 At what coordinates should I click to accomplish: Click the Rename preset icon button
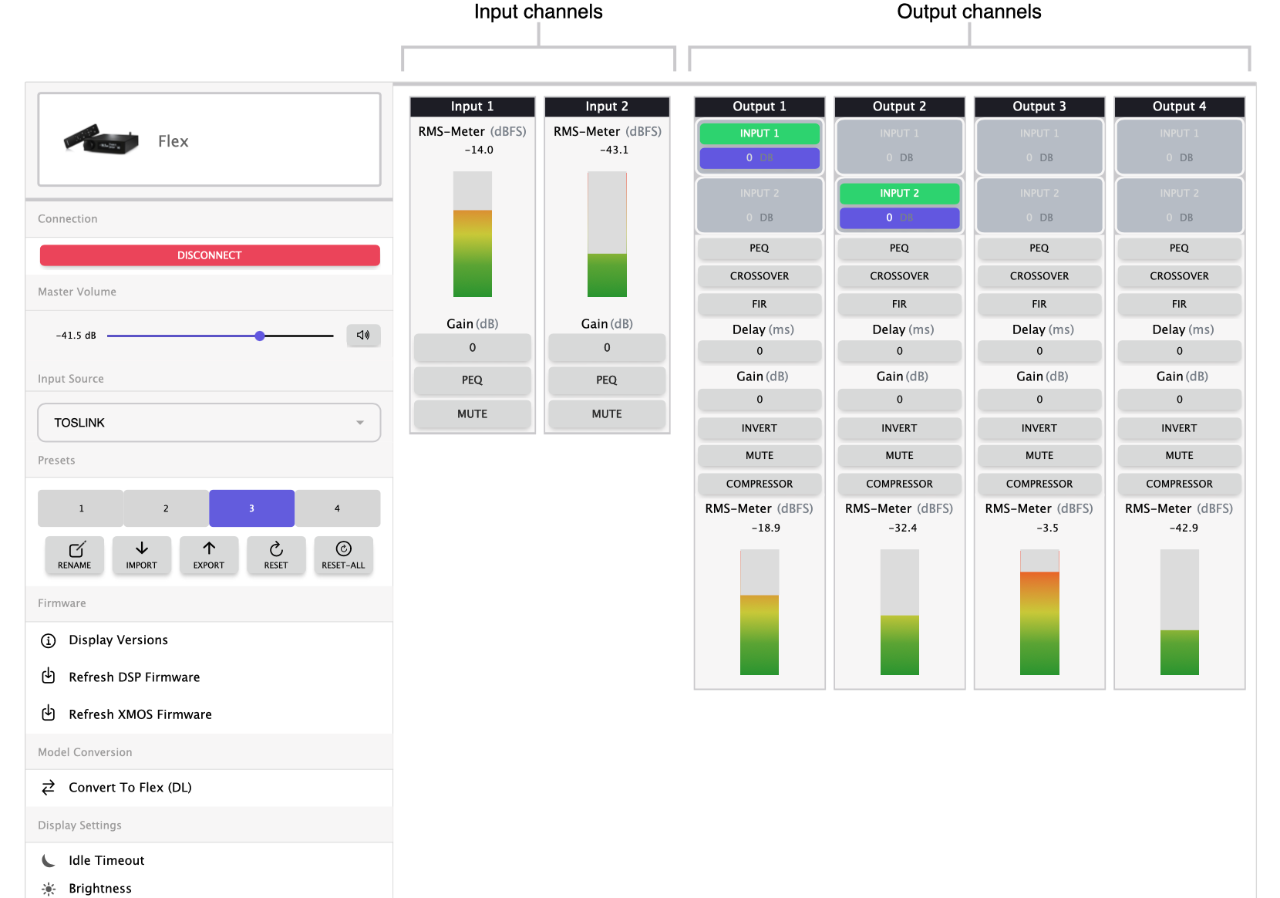click(x=74, y=555)
